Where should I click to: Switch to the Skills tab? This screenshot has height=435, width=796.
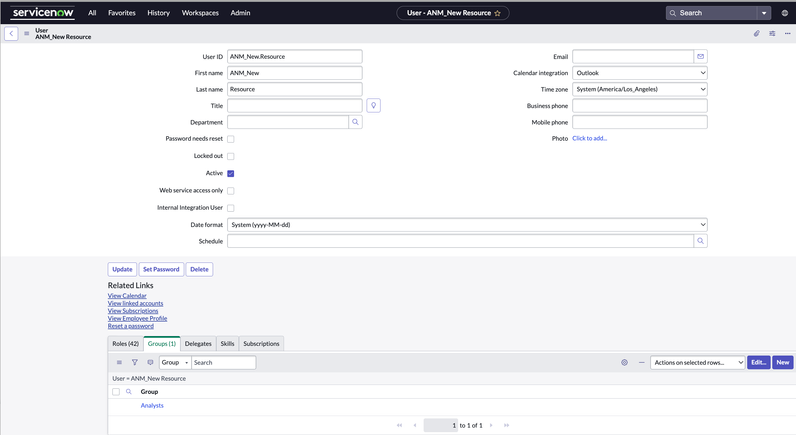click(x=227, y=344)
